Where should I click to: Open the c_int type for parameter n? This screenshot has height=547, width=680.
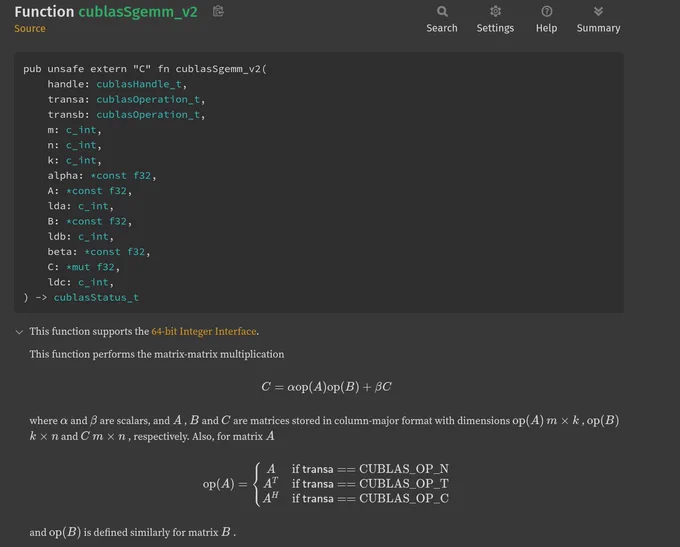click(81, 145)
